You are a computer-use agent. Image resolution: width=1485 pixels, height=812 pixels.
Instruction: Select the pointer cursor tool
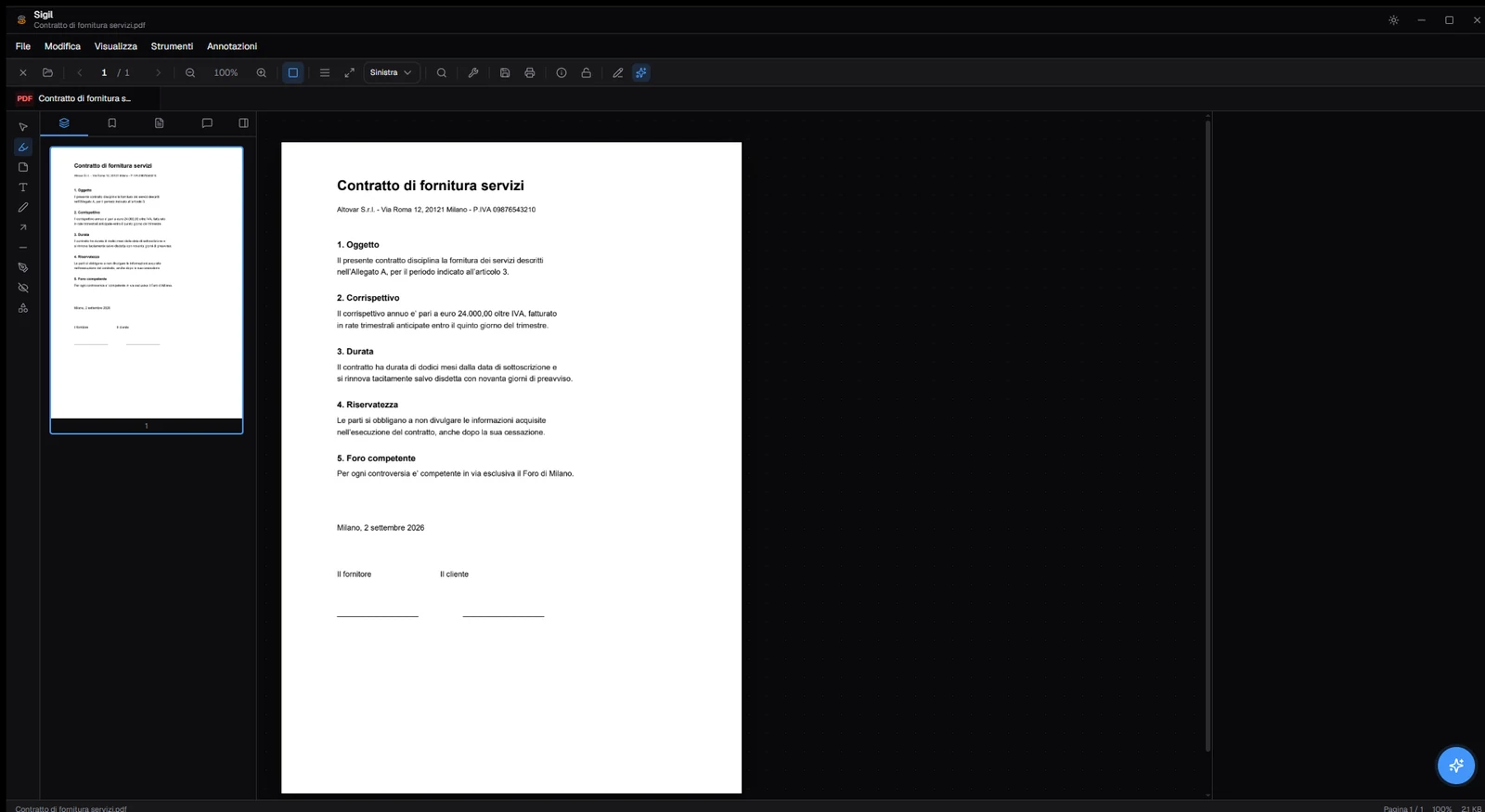click(x=23, y=127)
